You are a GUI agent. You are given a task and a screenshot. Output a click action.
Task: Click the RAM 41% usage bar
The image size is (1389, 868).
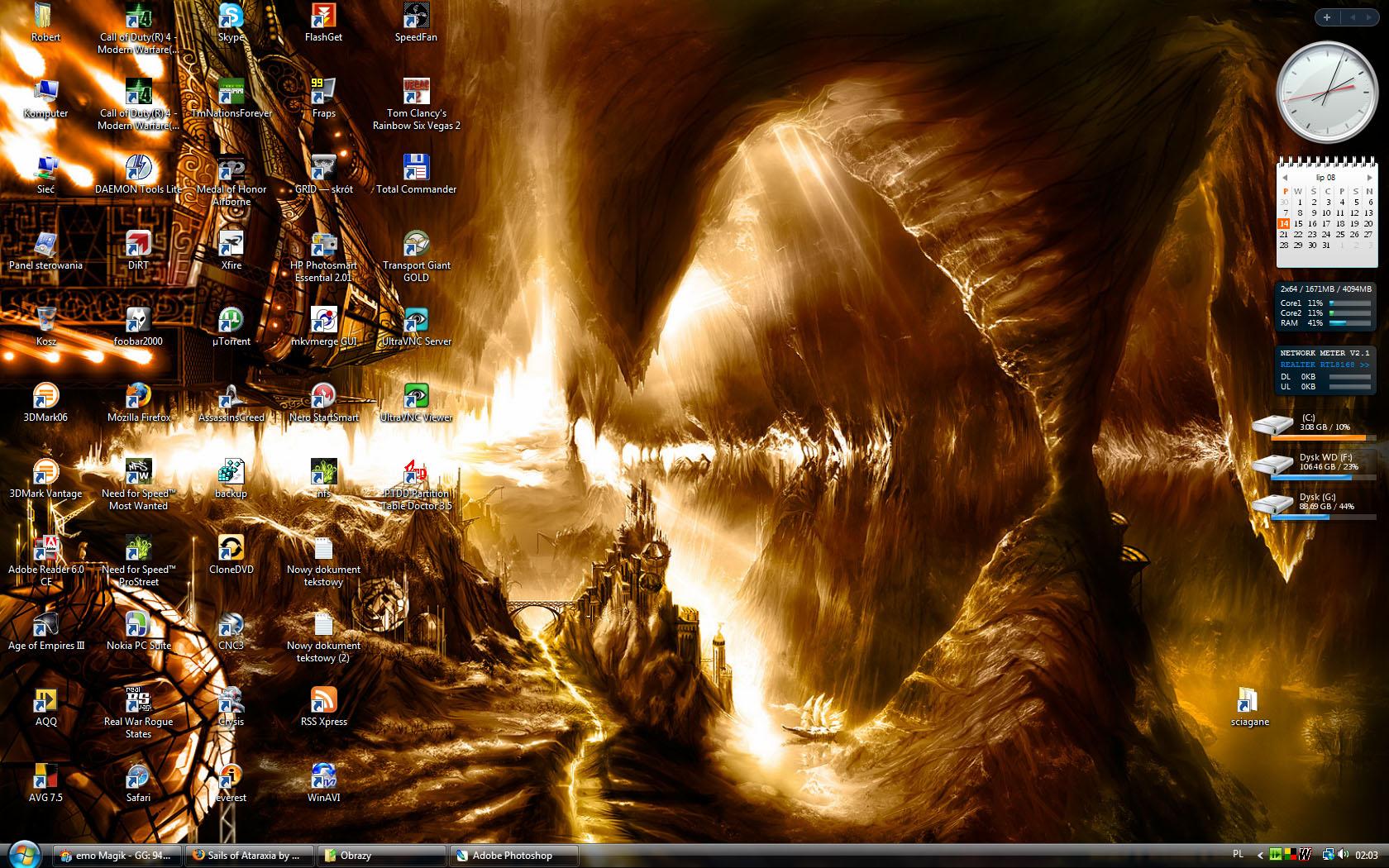(x=1350, y=323)
